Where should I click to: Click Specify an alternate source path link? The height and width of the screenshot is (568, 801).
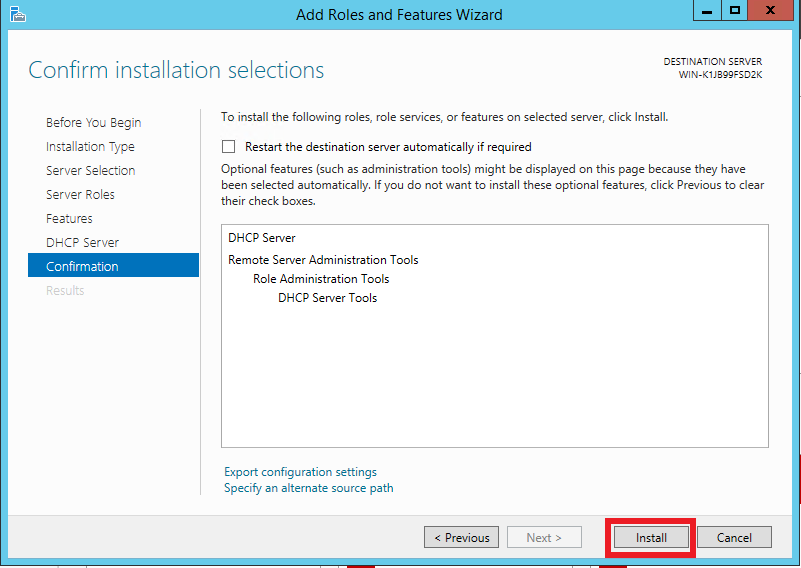click(x=309, y=488)
